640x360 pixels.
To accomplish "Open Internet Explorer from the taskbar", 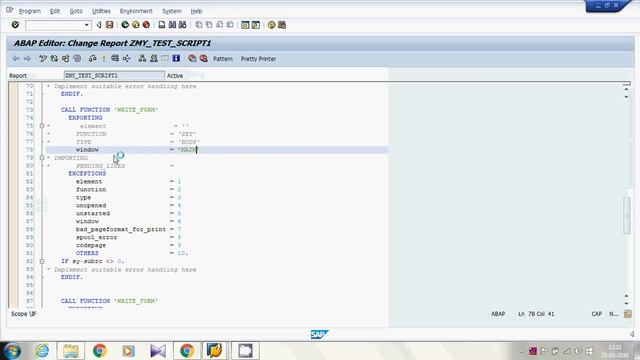I will (x=42, y=351).
